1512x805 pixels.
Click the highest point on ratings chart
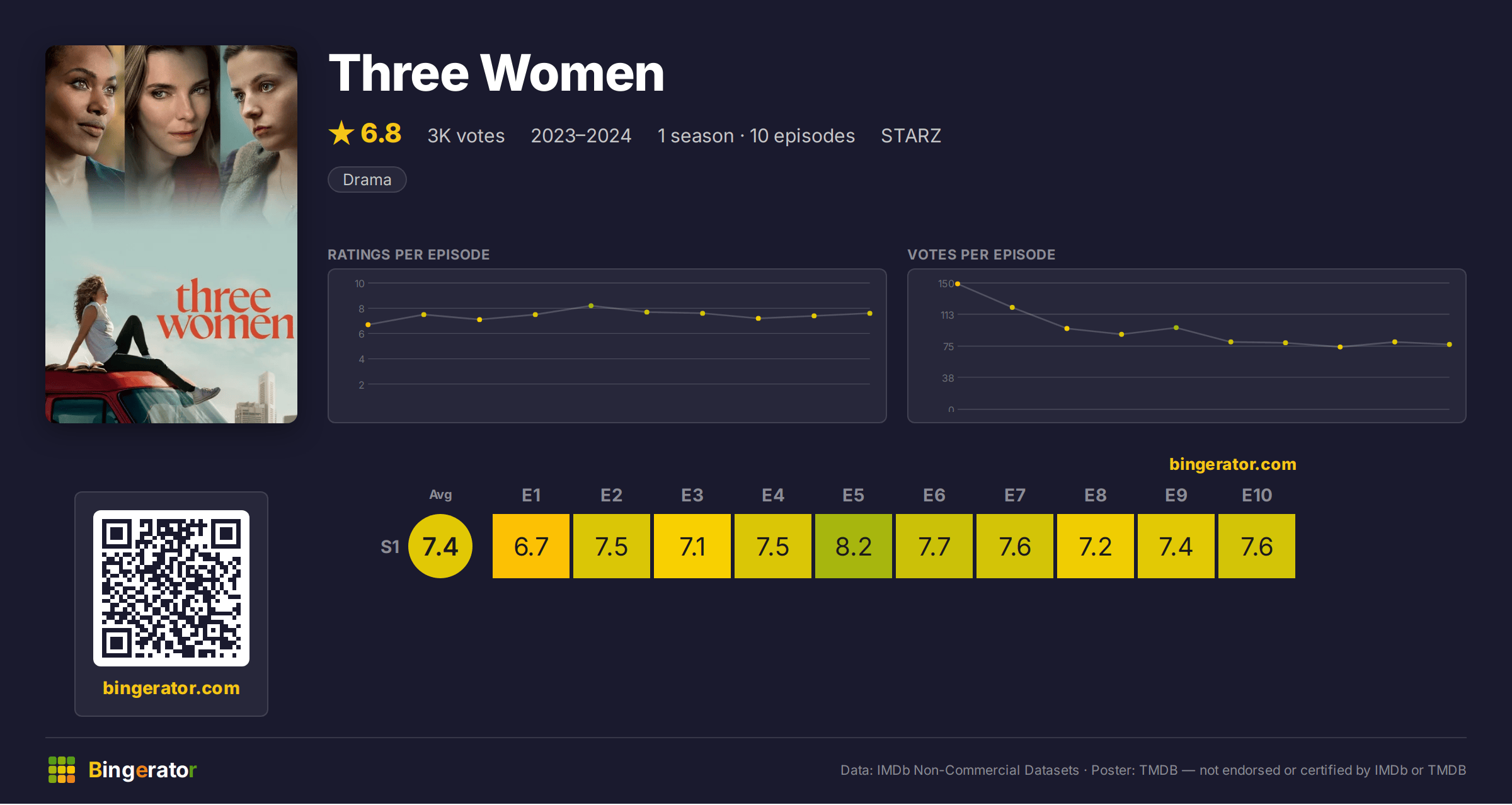[x=591, y=306]
